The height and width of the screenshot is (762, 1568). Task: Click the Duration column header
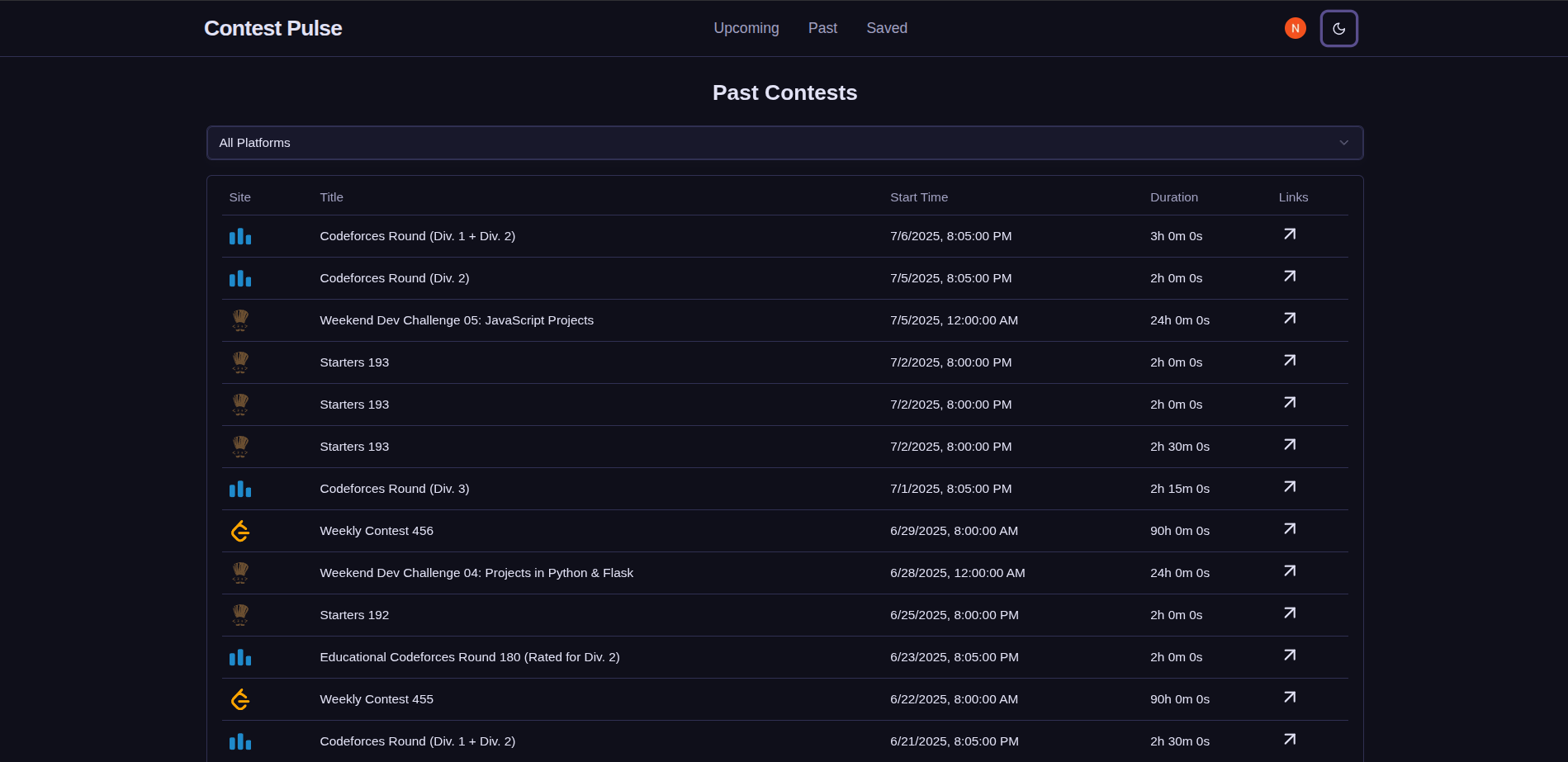(1173, 197)
